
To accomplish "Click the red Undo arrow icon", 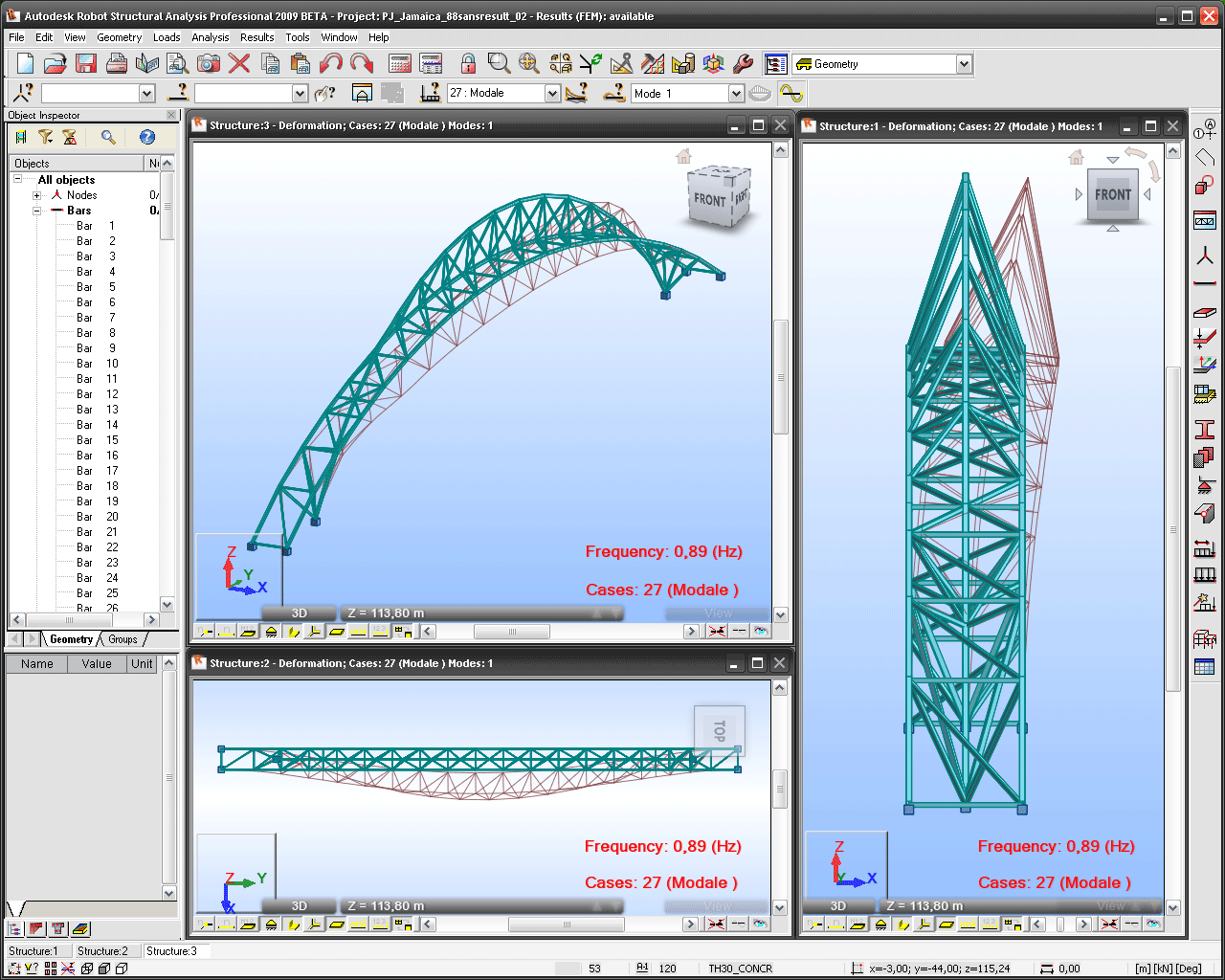I will (x=331, y=64).
